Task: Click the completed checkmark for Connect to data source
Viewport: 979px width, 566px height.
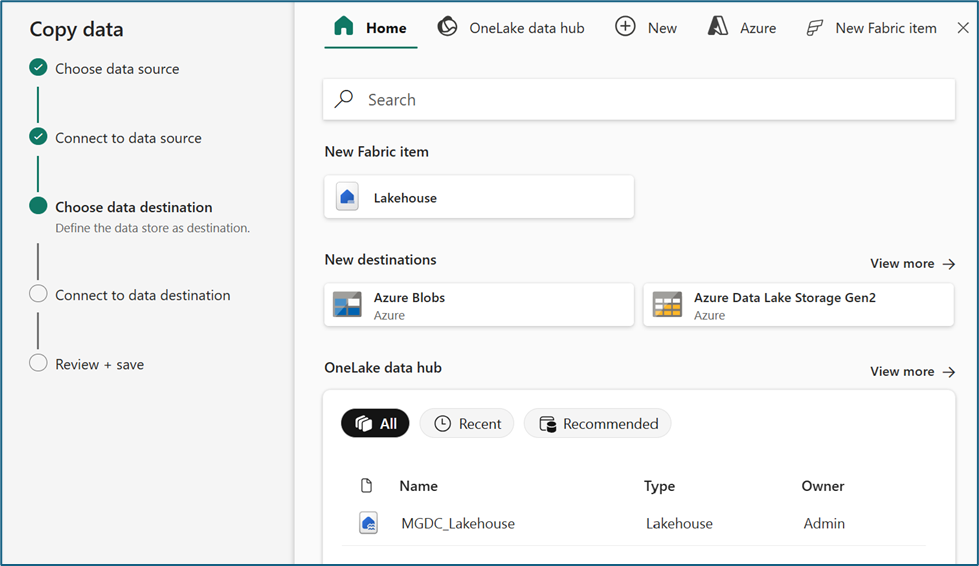Action: click(x=38, y=137)
